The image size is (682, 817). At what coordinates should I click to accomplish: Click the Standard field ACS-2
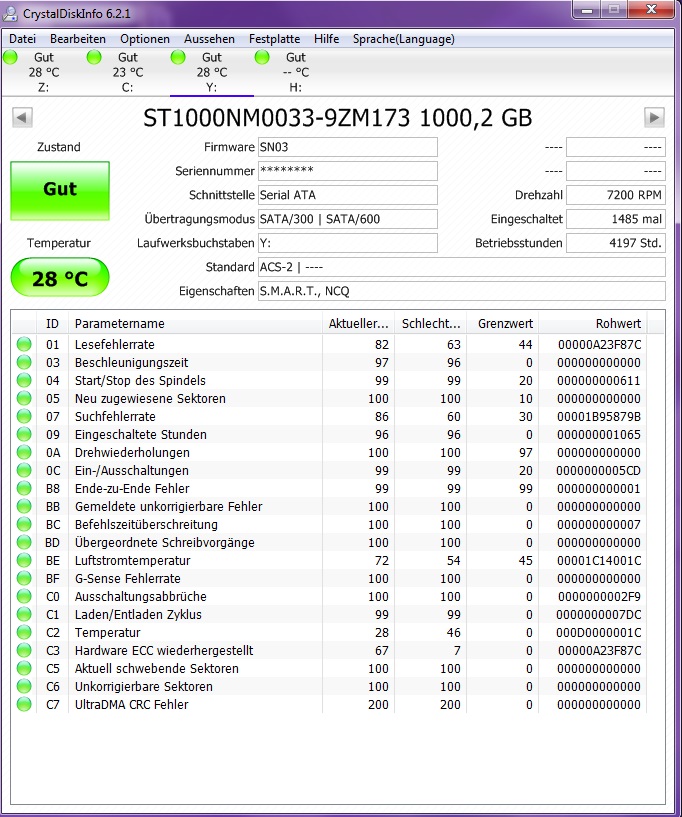click(x=462, y=267)
